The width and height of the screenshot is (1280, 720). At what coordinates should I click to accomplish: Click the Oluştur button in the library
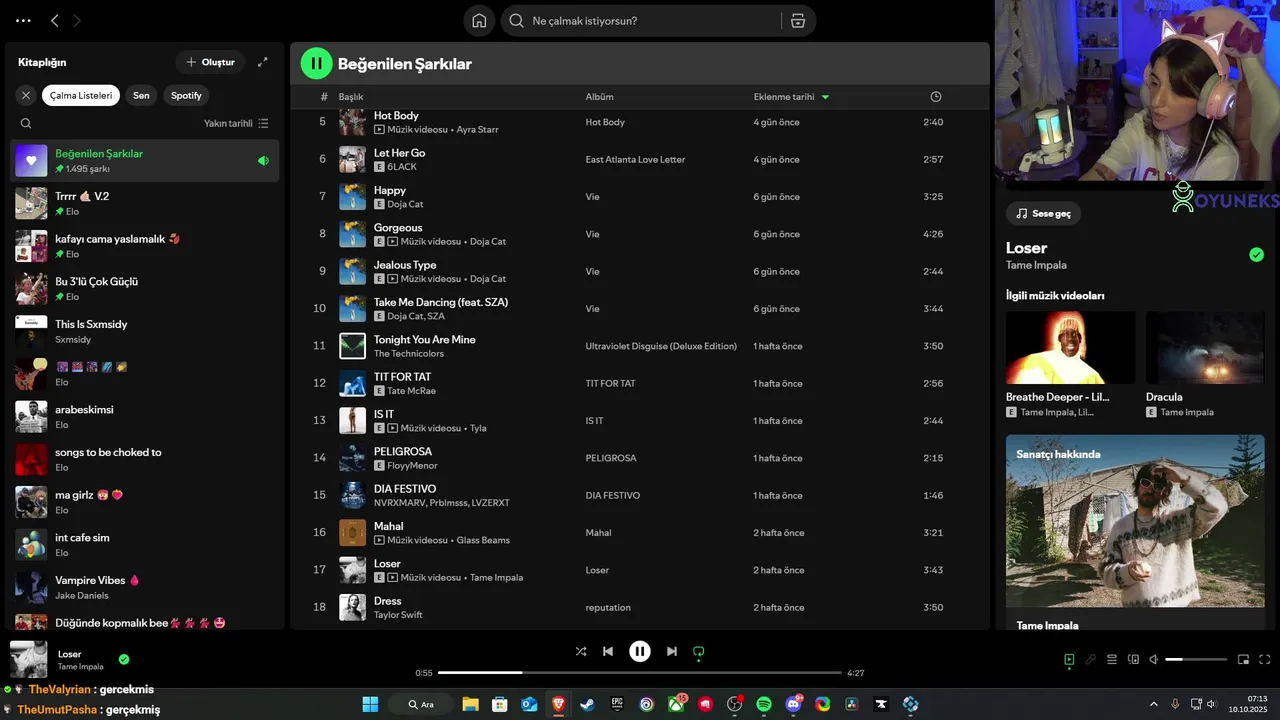pos(210,62)
